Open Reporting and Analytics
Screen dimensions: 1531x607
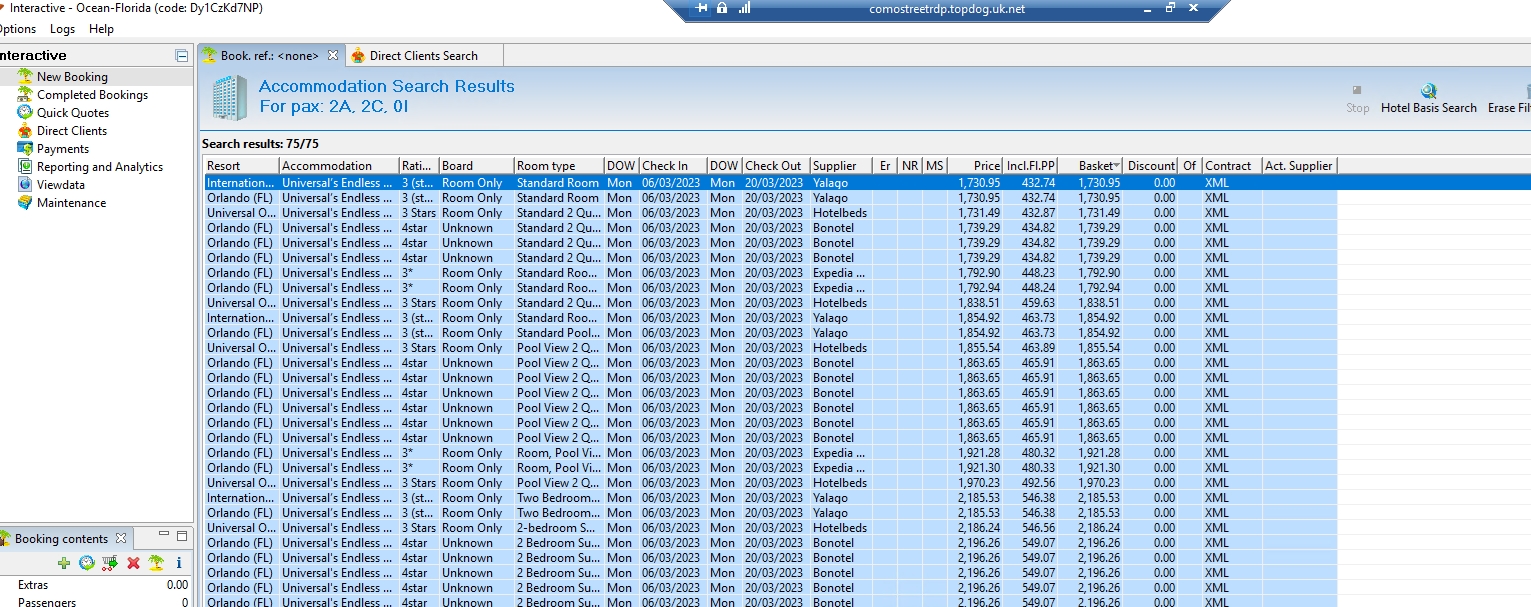(100, 167)
